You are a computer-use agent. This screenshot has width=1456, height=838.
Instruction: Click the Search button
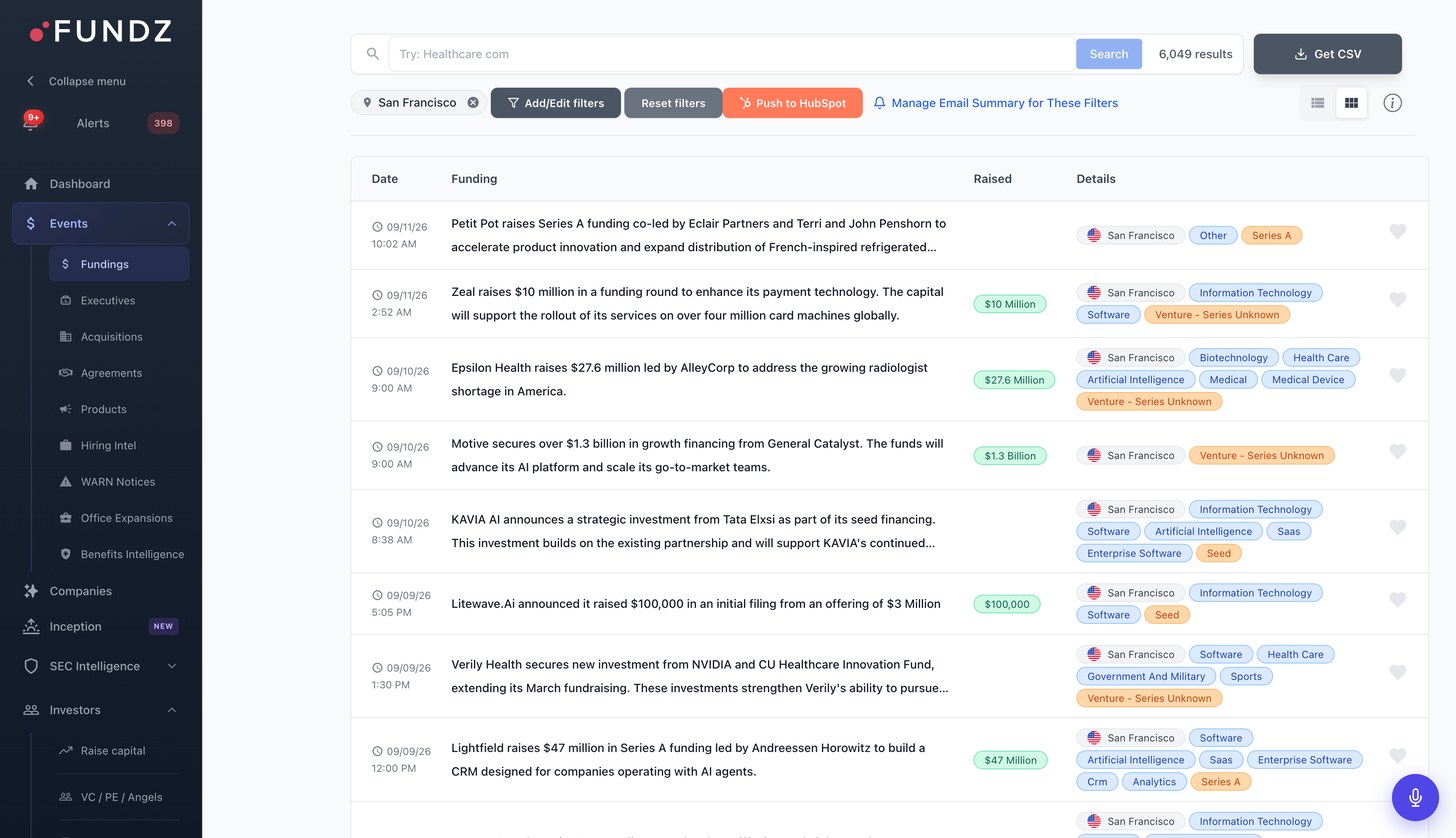tap(1108, 54)
